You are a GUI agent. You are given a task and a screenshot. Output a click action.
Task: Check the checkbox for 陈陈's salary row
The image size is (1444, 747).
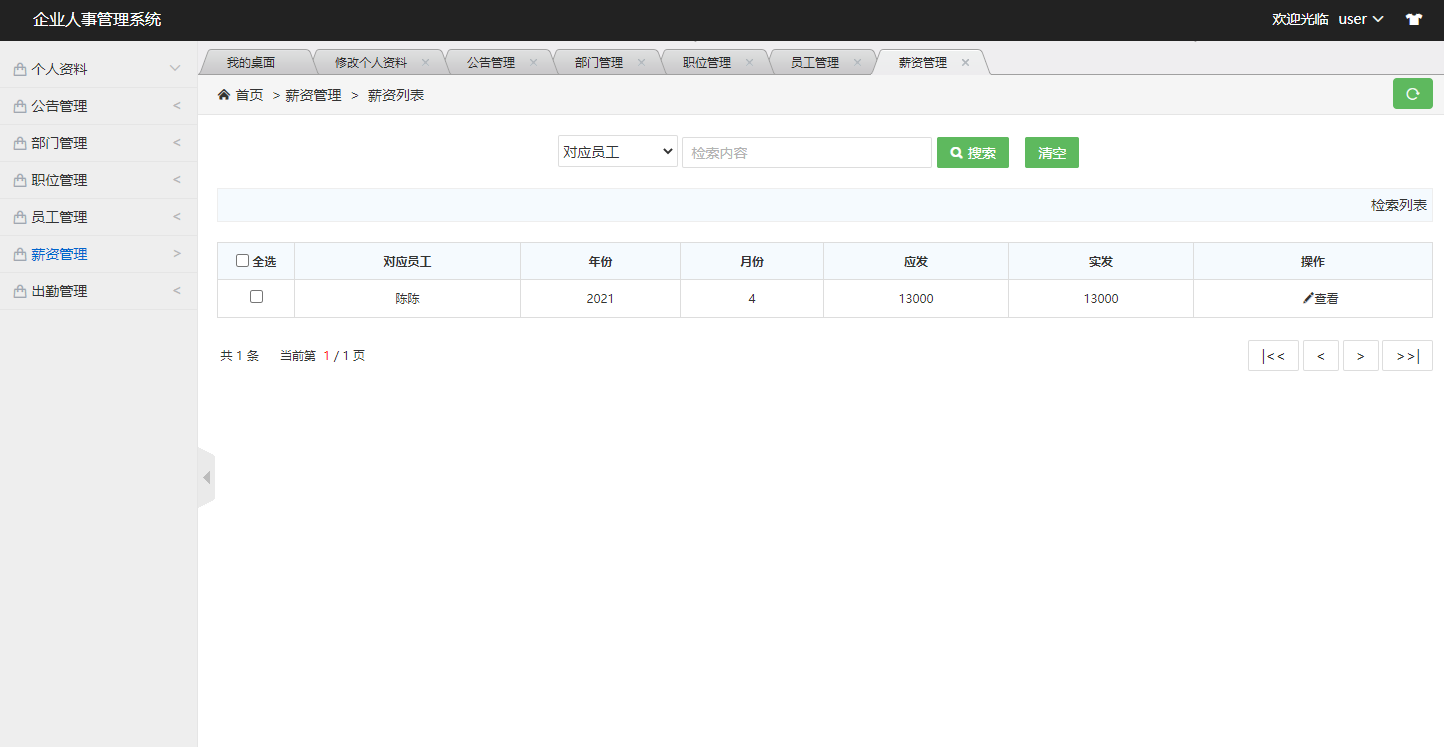click(x=255, y=297)
